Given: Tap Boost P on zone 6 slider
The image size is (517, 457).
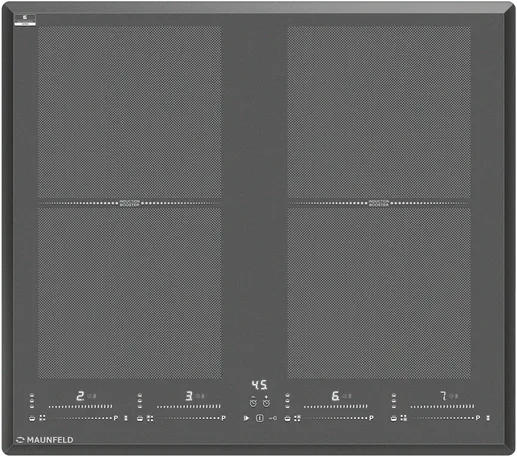Looking at the screenshot, I should (x=371, y=418).
